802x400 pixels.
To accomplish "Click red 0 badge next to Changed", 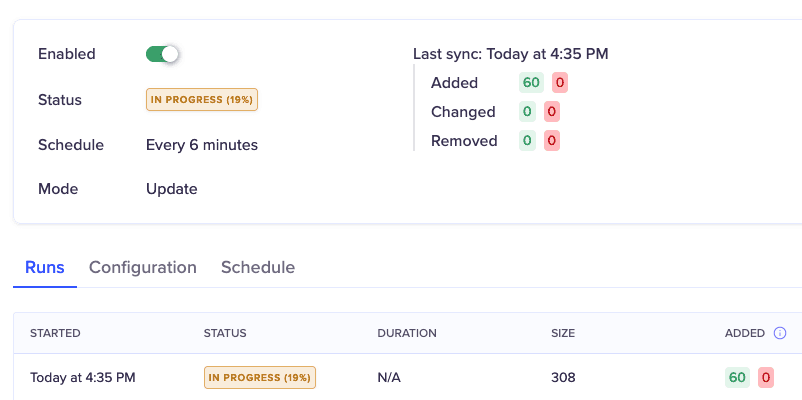I will 551,112.
